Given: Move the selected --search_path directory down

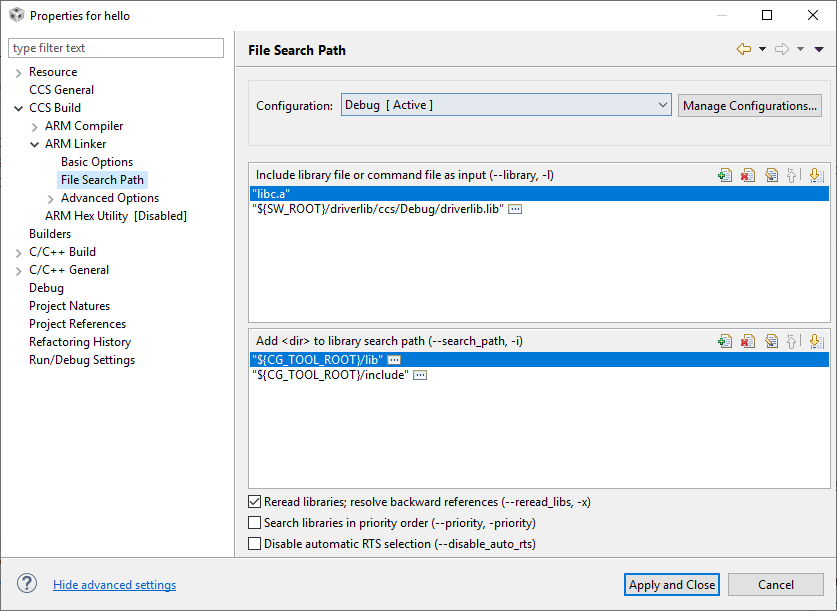Looking at the screenshot, I should pos(815,341).
